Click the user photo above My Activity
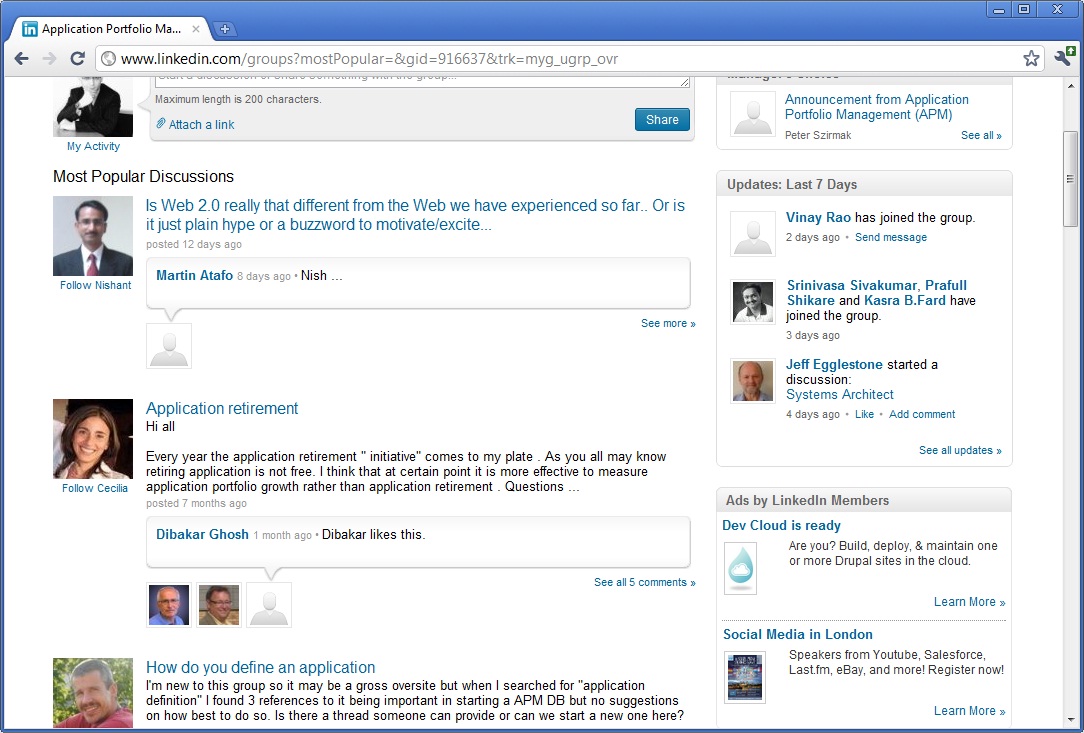 (x=93, y=107)
